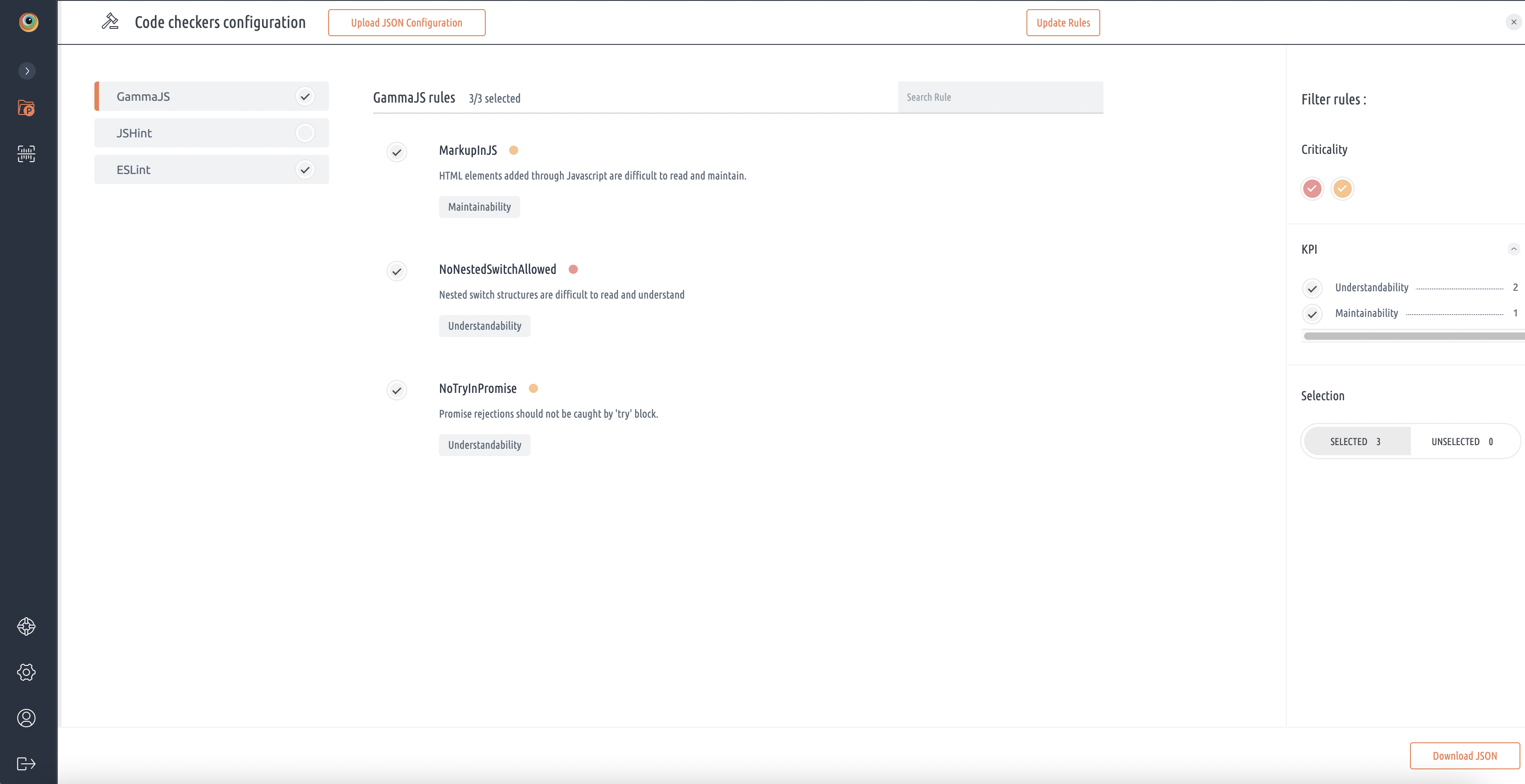Image resolution: width=1525 pixels, height=784 pixels.
Task: Toggle the MarkupInJS rule checkbox
Action: click(x=397, y=152)
